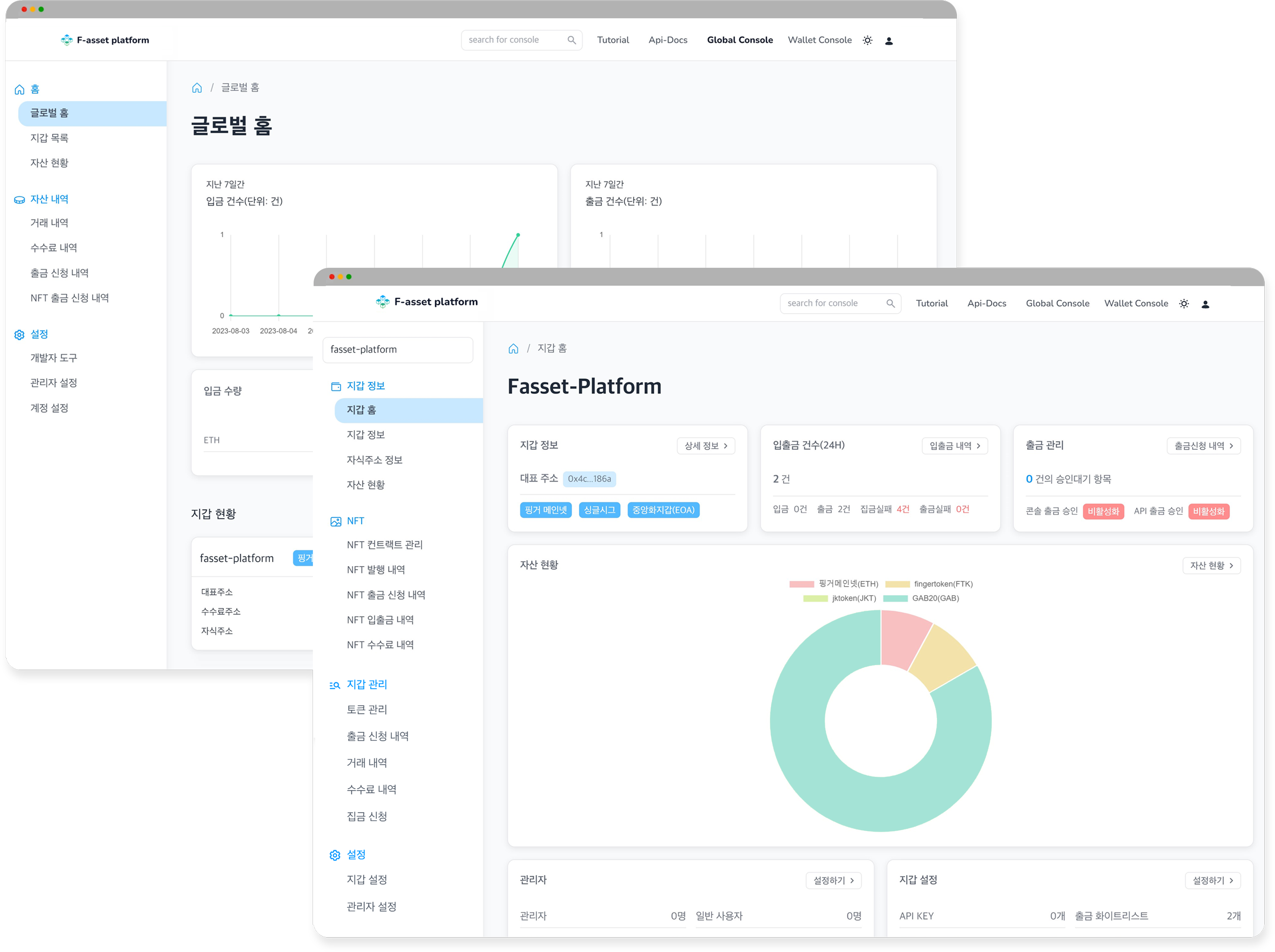
Task: Click 지갑 정보 wallet icon in front sidebar
Action: [x=336, y=386]
